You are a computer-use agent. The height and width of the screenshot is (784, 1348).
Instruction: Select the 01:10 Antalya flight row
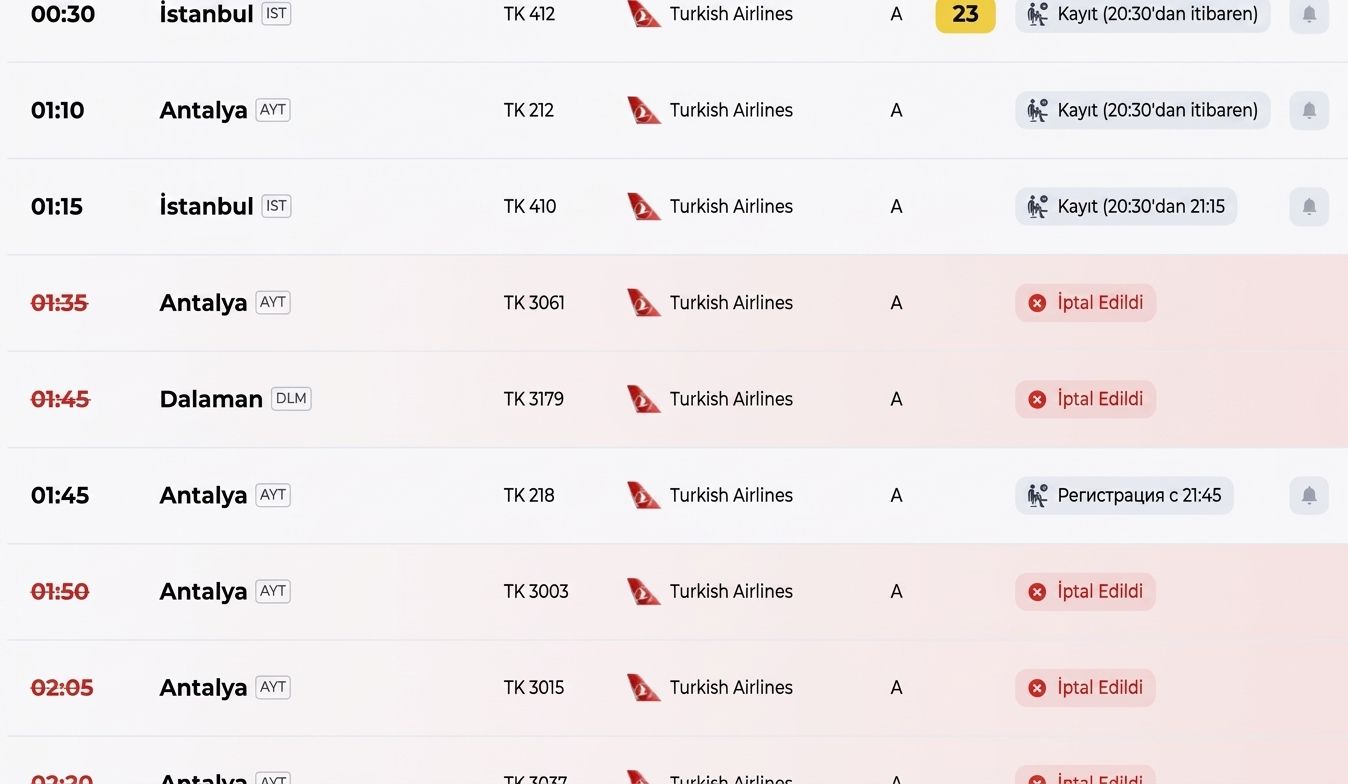point(674,110)
